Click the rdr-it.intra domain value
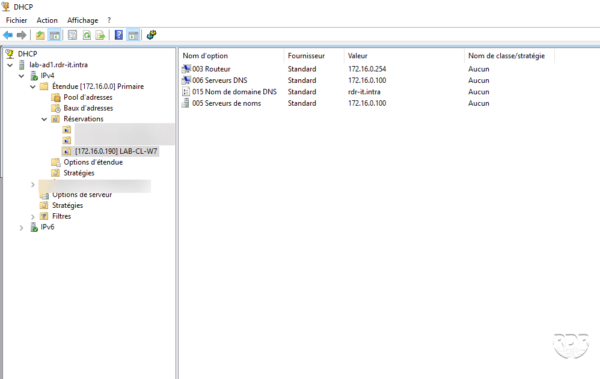This screenshot has width=600, height=379. [364, 92]
